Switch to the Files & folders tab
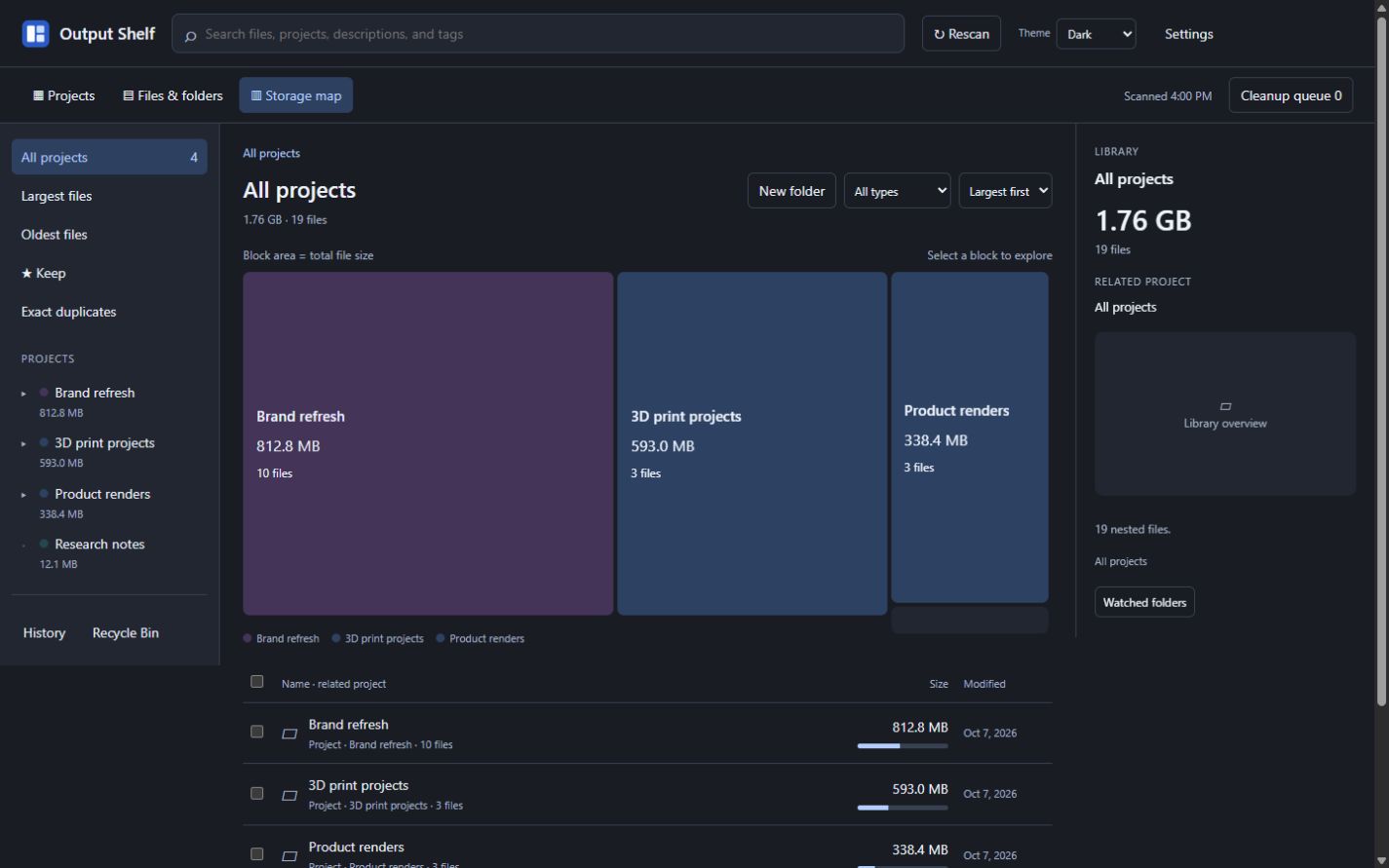 pyautogui.click(x=173, y=95)
